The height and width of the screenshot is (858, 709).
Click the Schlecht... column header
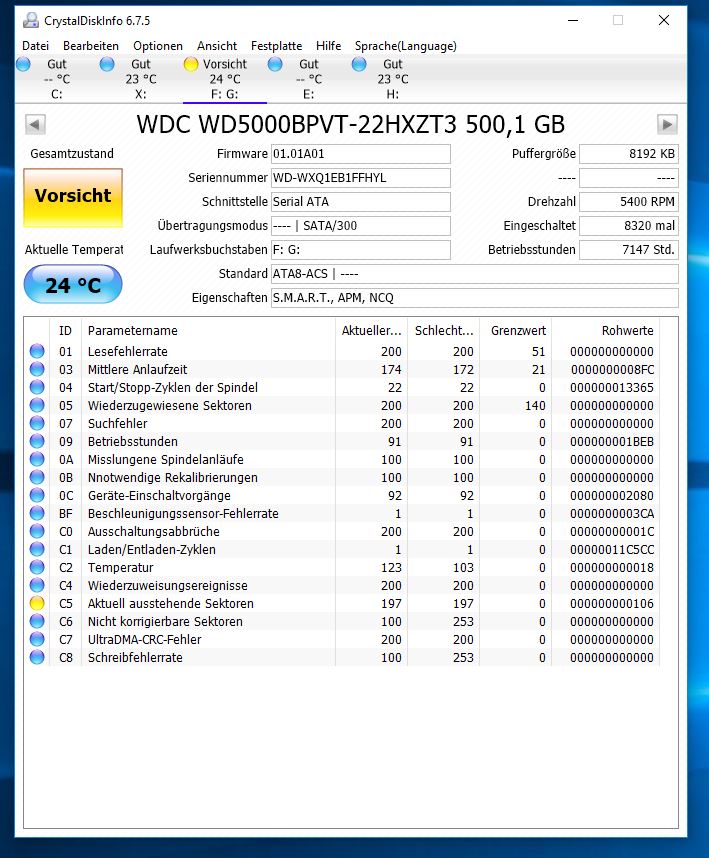444,331
